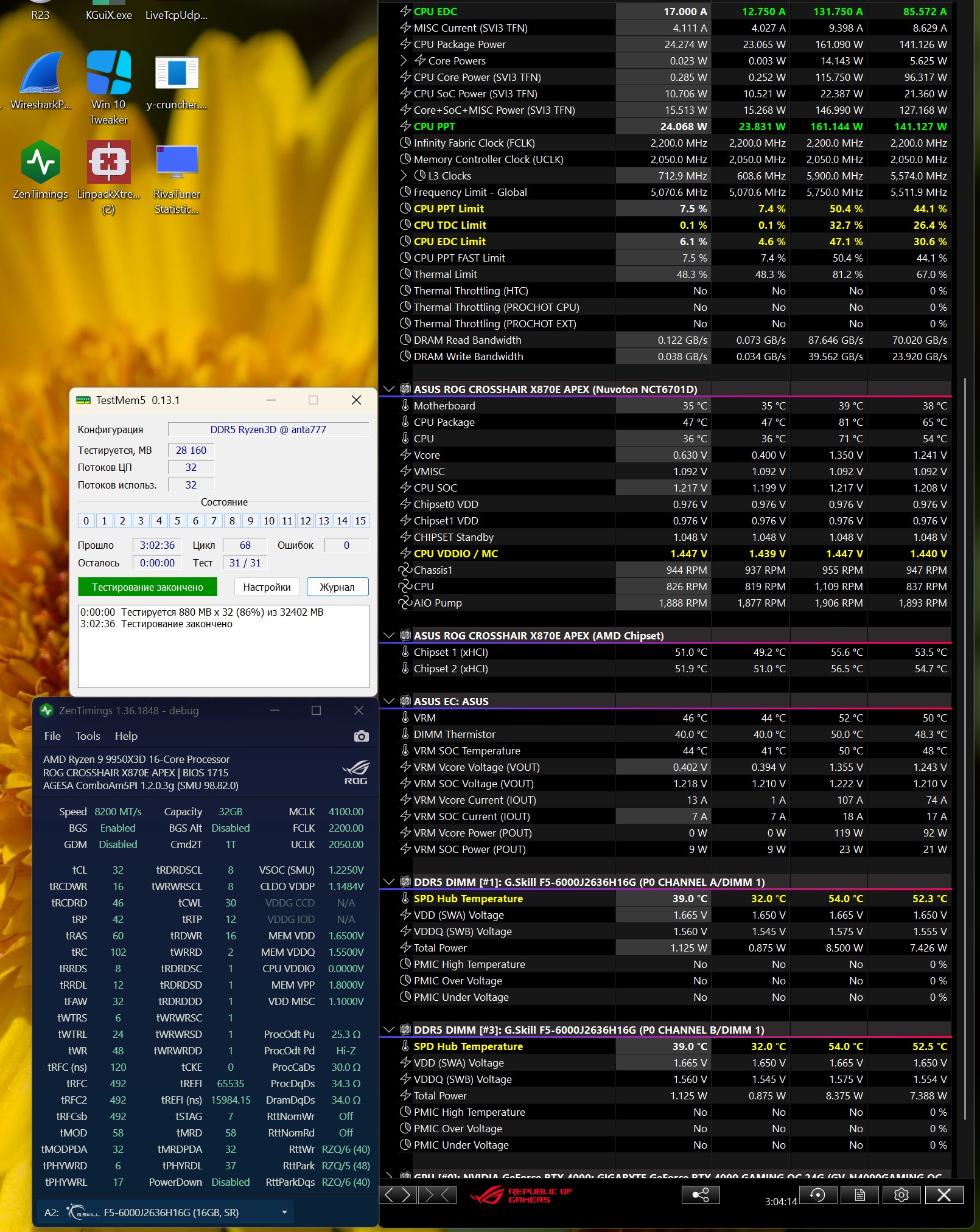The image size is (980, 1232).
Task: Close HWiNFO sensors with X button
Action: pos(944,1195)
